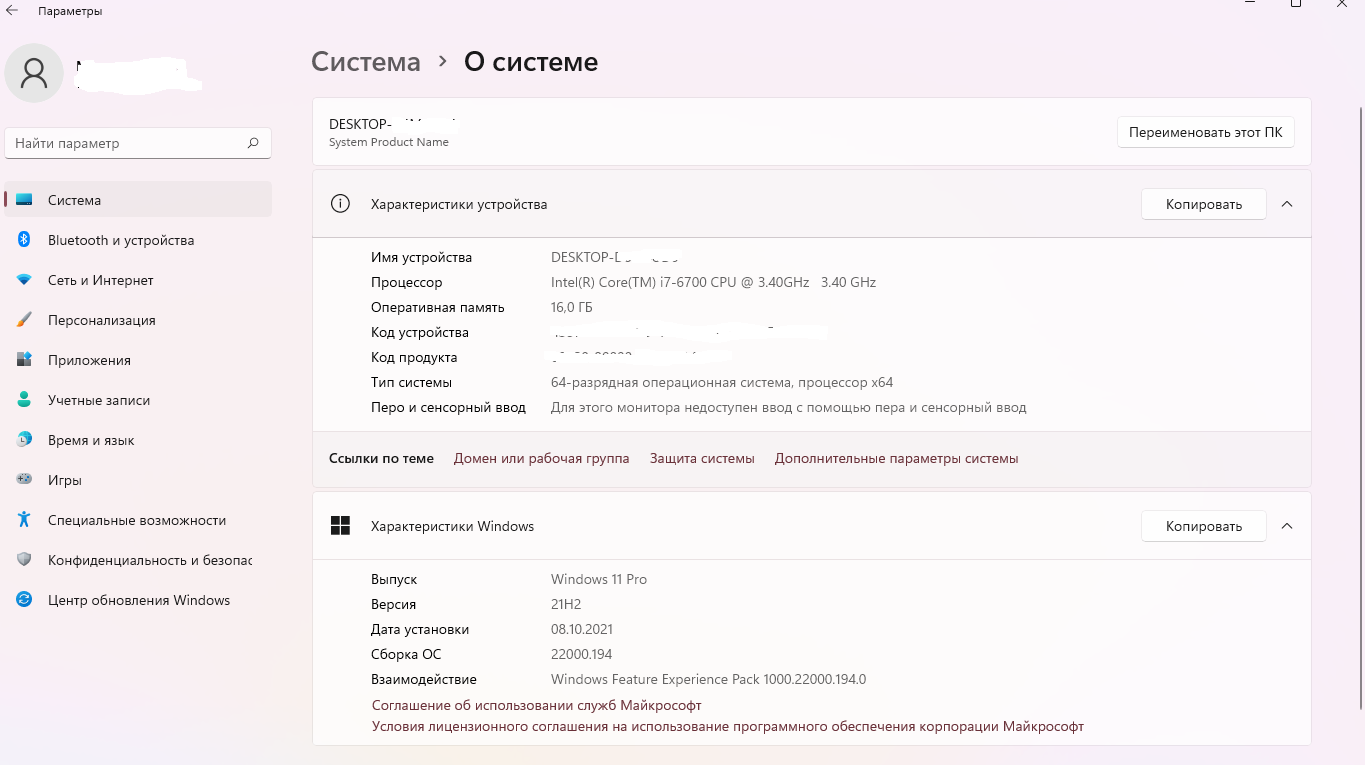Click the Windows logo beside Характеристики Windows

pos(340,526)
